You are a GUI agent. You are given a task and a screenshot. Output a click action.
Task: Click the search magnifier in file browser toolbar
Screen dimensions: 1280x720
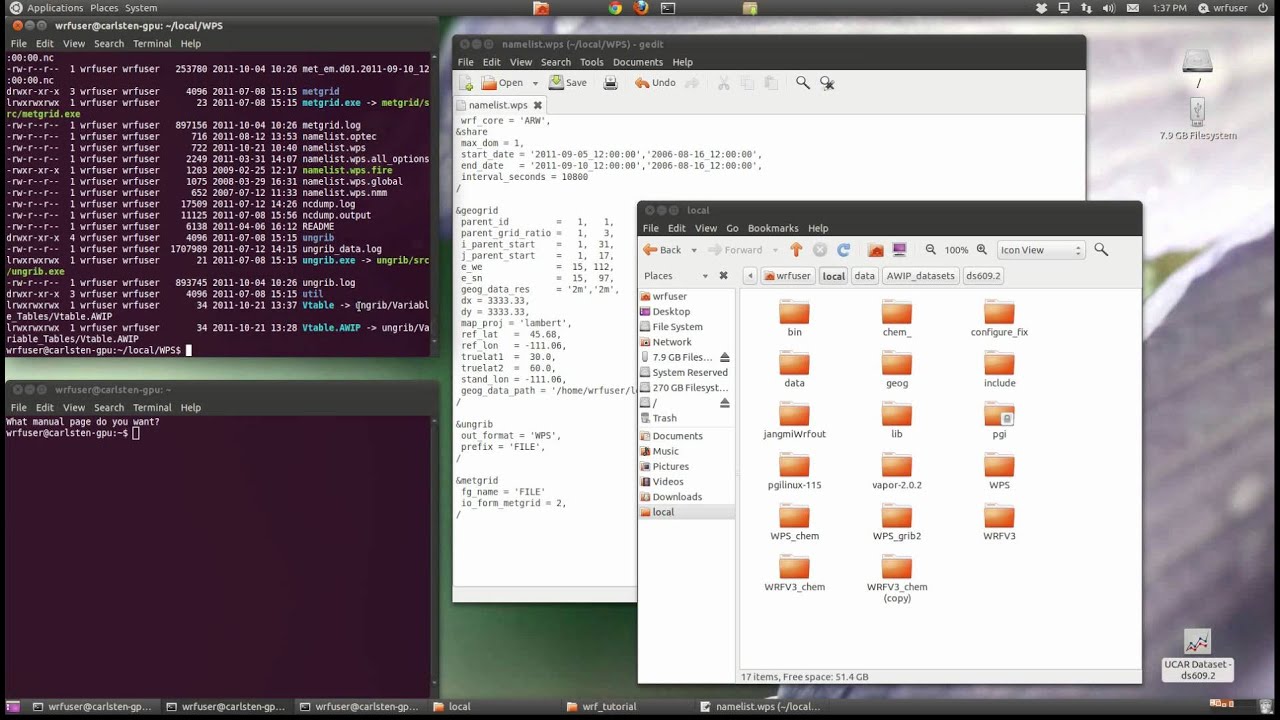pos(1101,250)
